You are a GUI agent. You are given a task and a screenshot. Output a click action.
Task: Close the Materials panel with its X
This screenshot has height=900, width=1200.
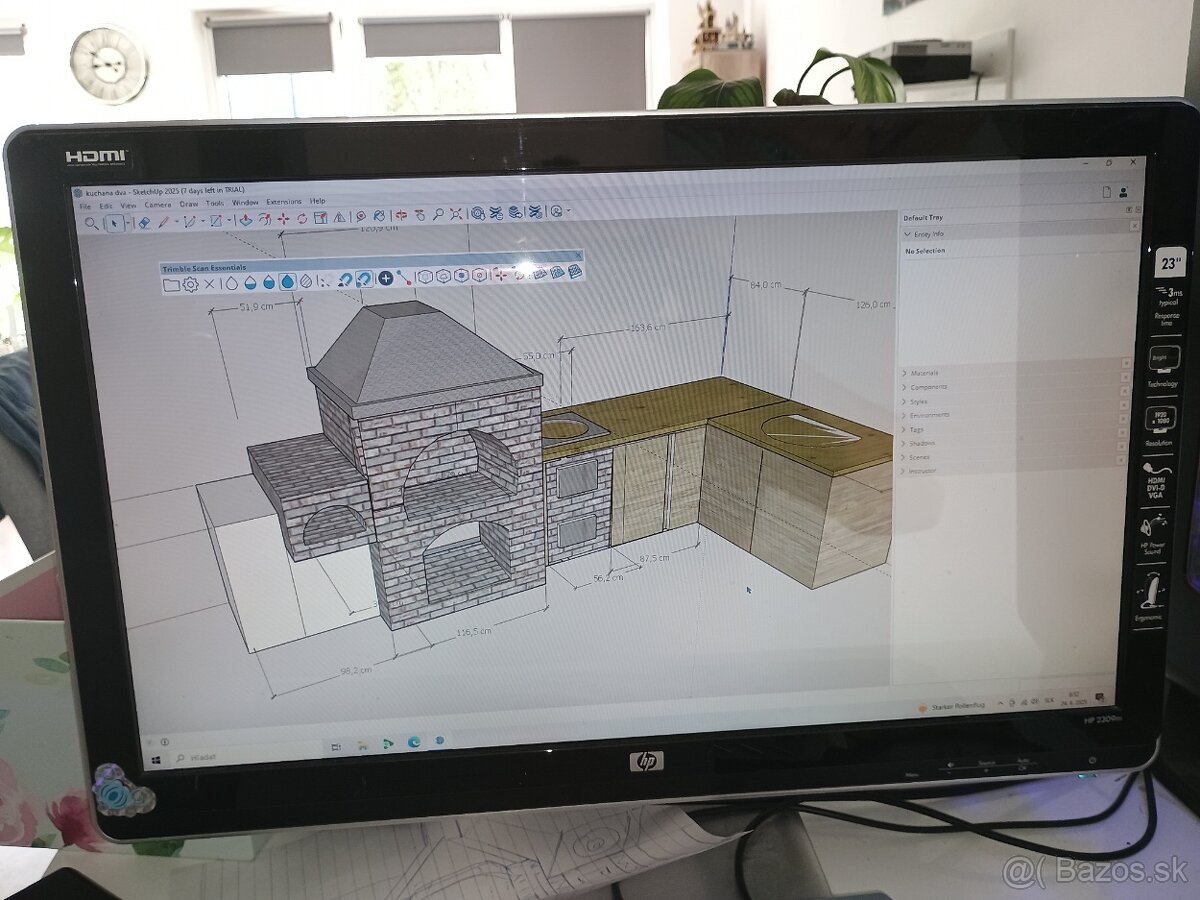click(x=1127, y=363)
